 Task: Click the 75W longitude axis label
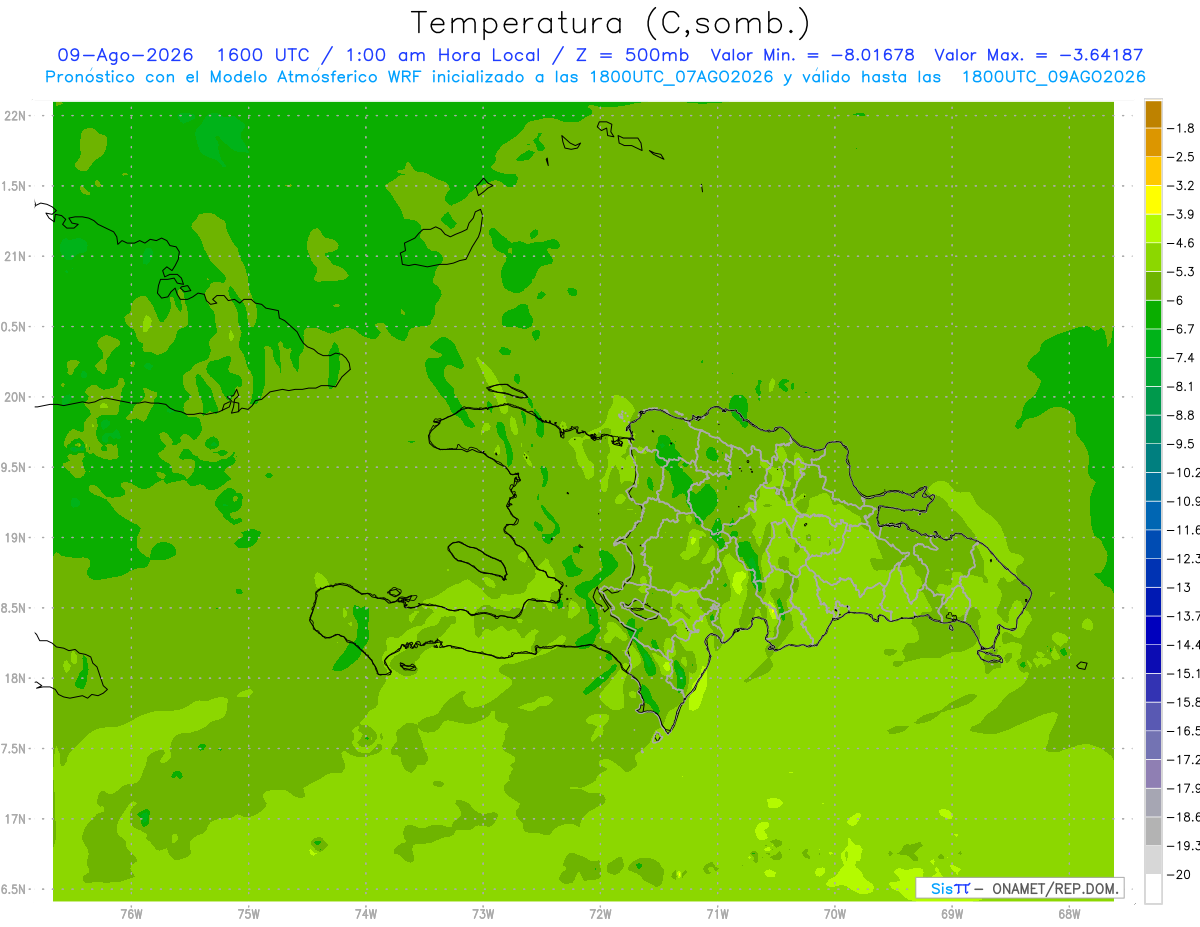pos(249,914)
